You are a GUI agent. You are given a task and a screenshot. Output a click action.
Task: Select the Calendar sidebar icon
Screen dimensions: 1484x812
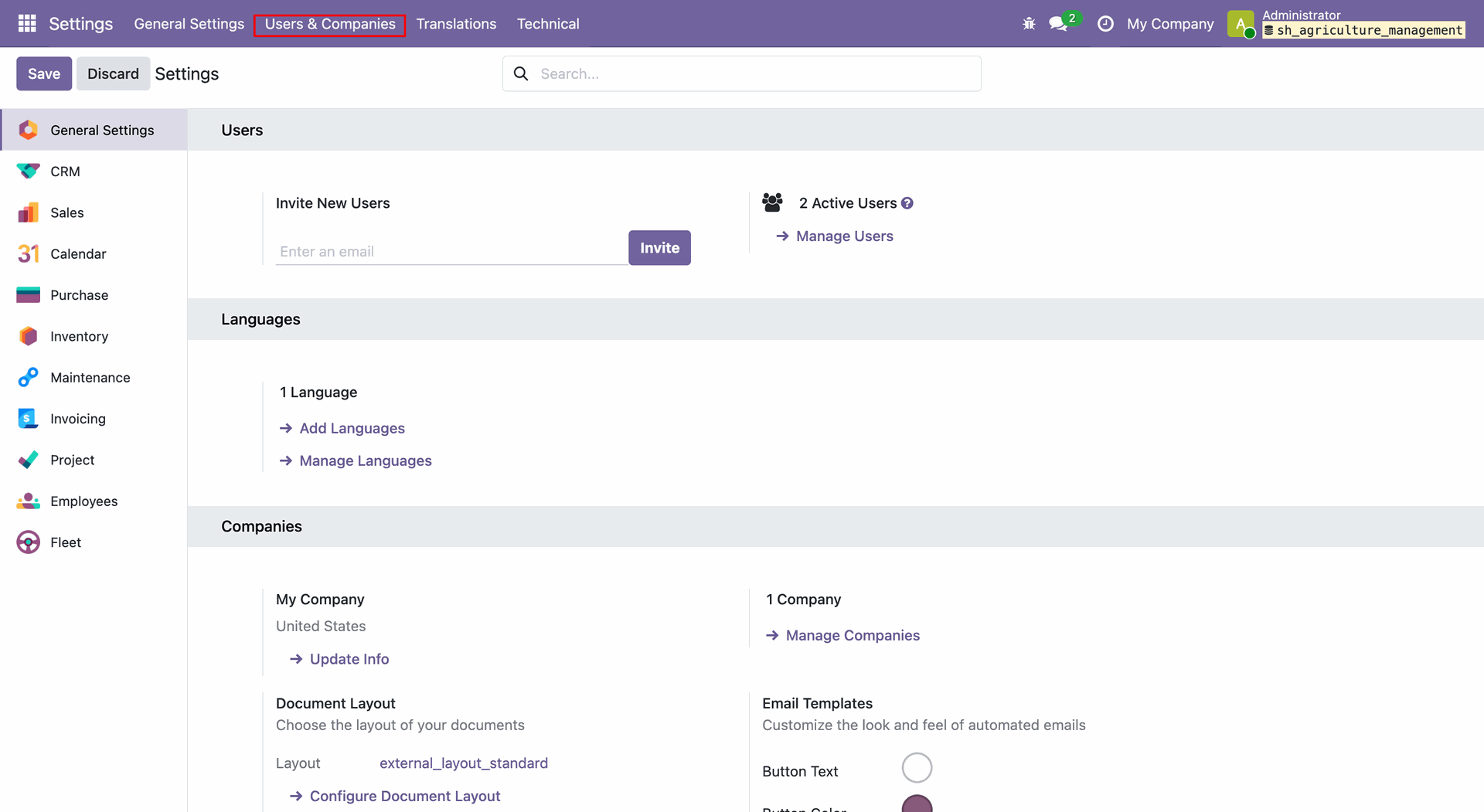point(29,253)
